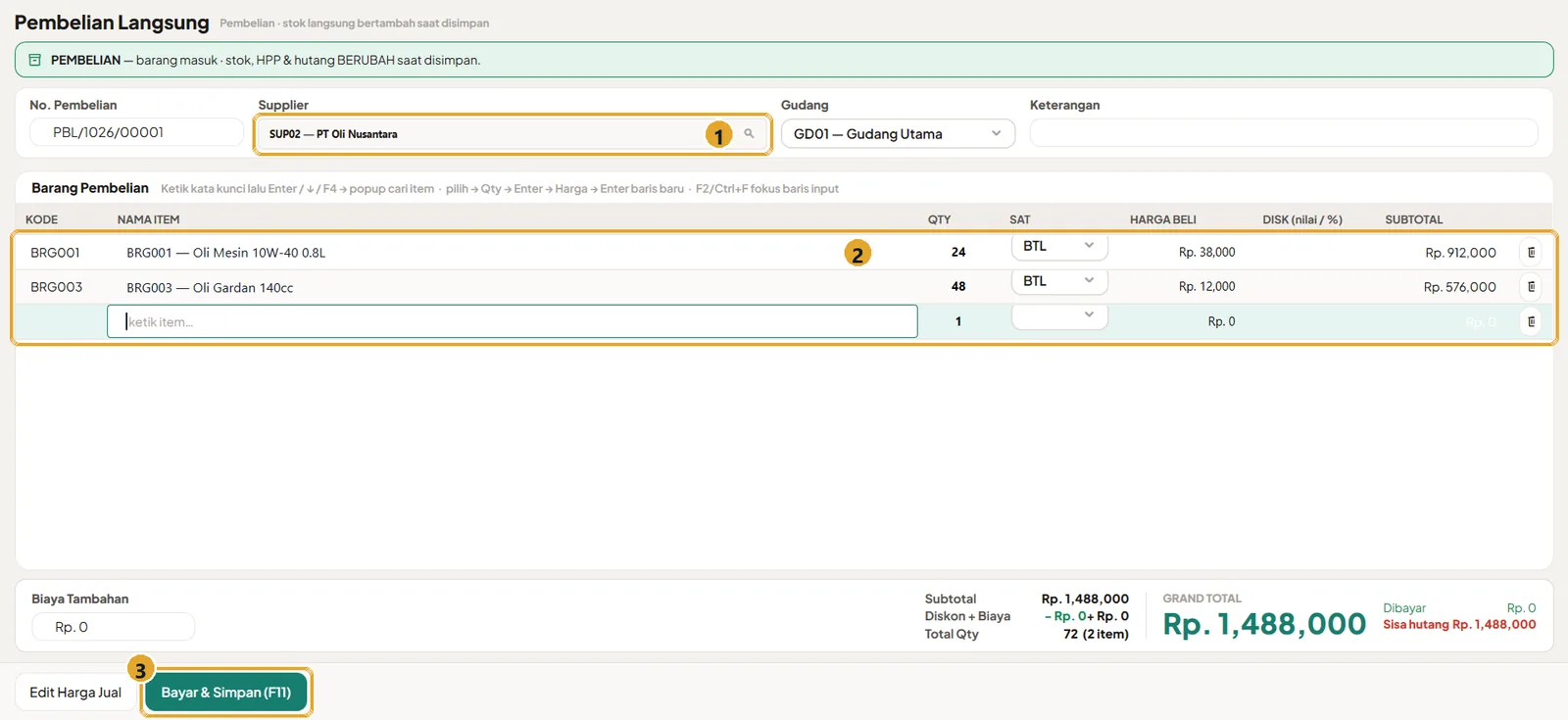
Task: Click the 'ketik item...' item input
Action: [x=513, y=321]
